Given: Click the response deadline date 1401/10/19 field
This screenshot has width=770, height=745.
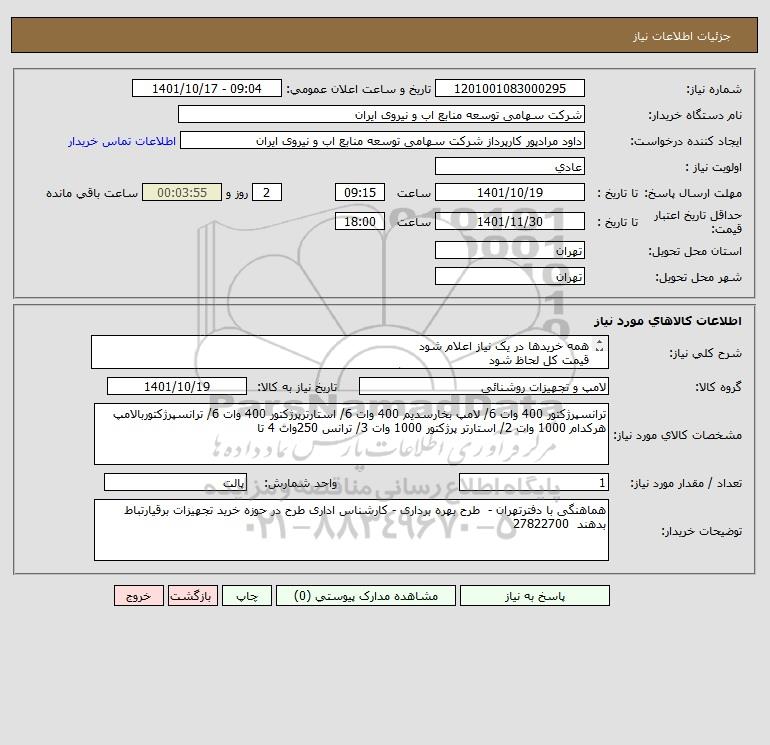Looking at the screenshot, I should 510,193.
